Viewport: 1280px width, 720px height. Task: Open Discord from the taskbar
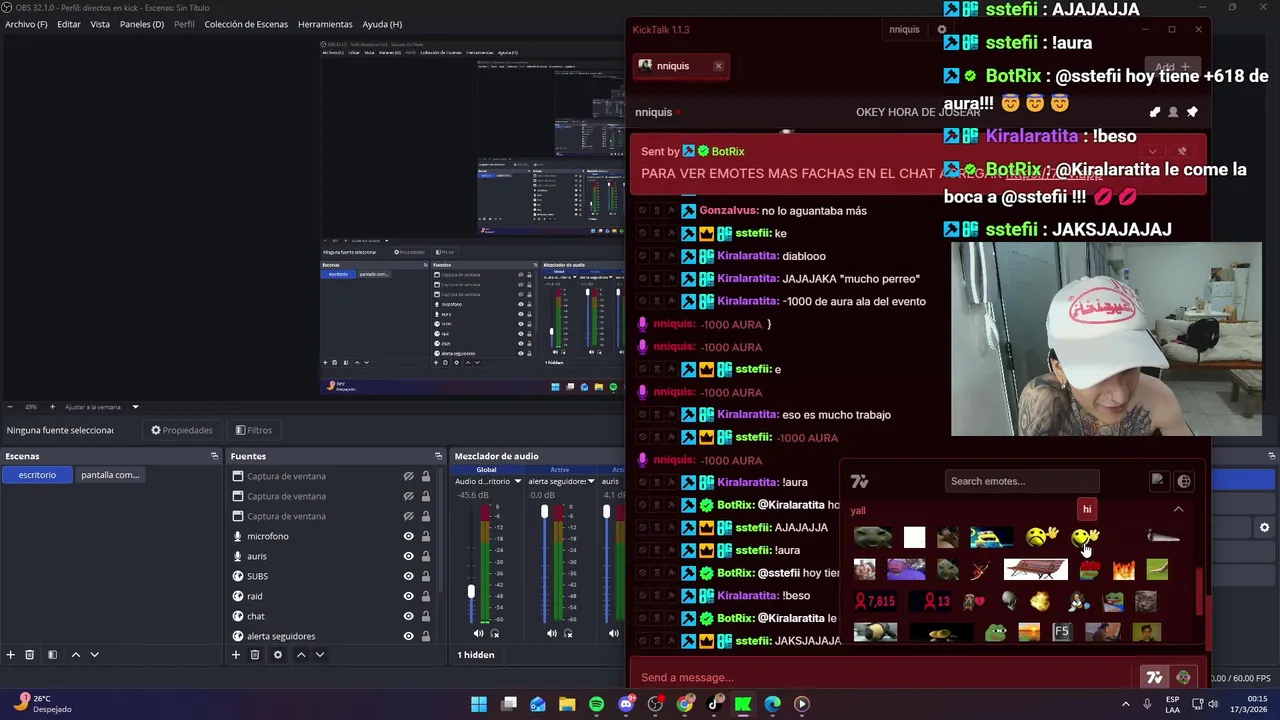[x=626, y=704]
